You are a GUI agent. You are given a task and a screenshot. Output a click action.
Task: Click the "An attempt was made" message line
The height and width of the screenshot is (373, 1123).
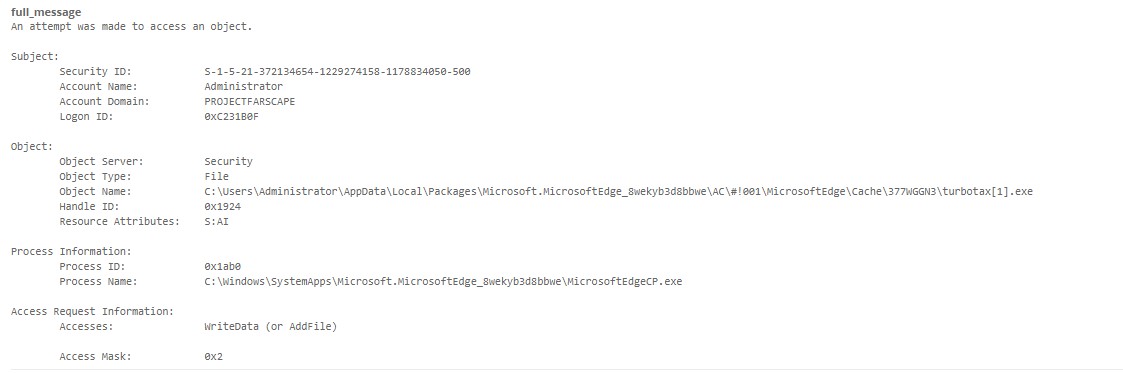(x=132, y=26)
